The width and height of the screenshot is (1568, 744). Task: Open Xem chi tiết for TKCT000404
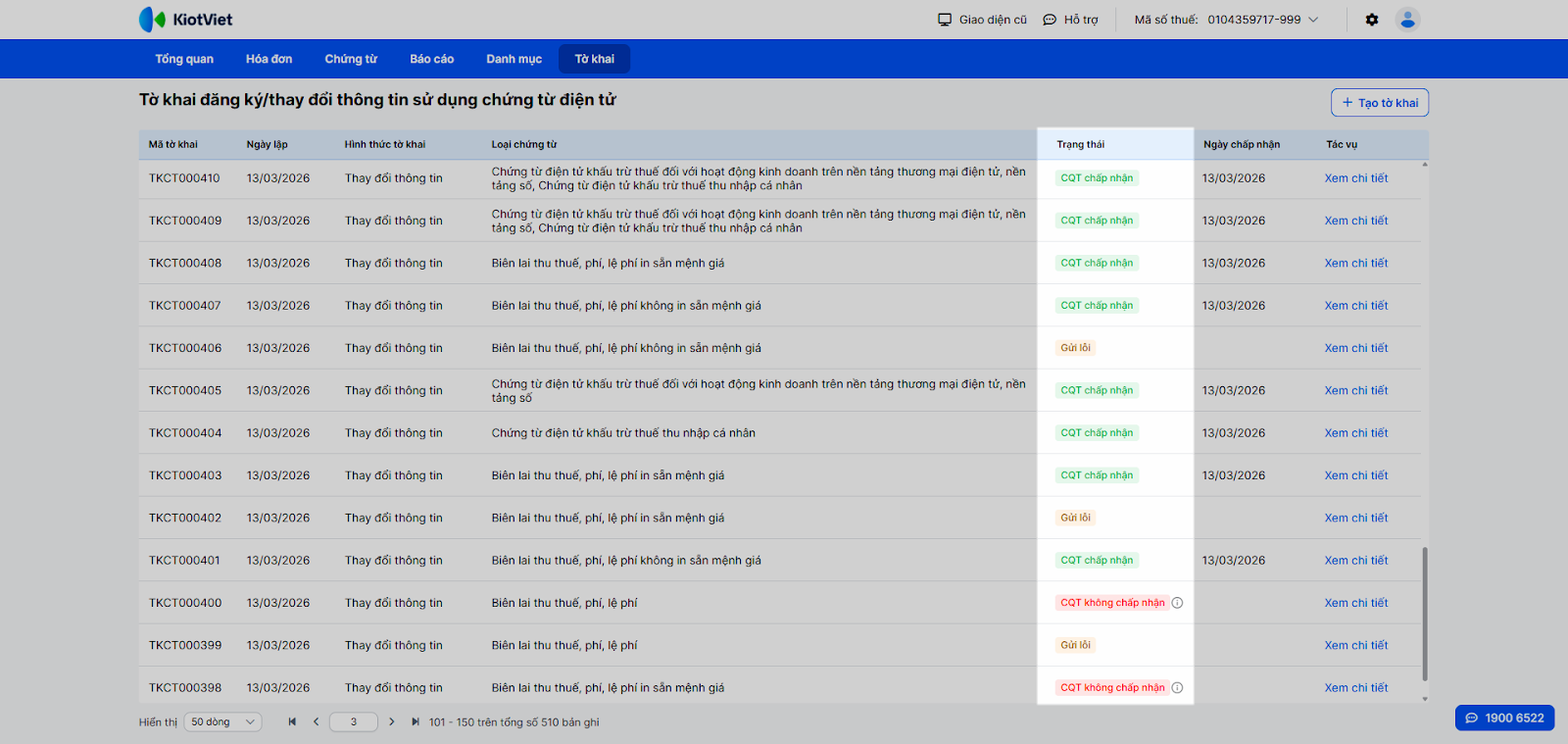click(x=1356, y=433)
